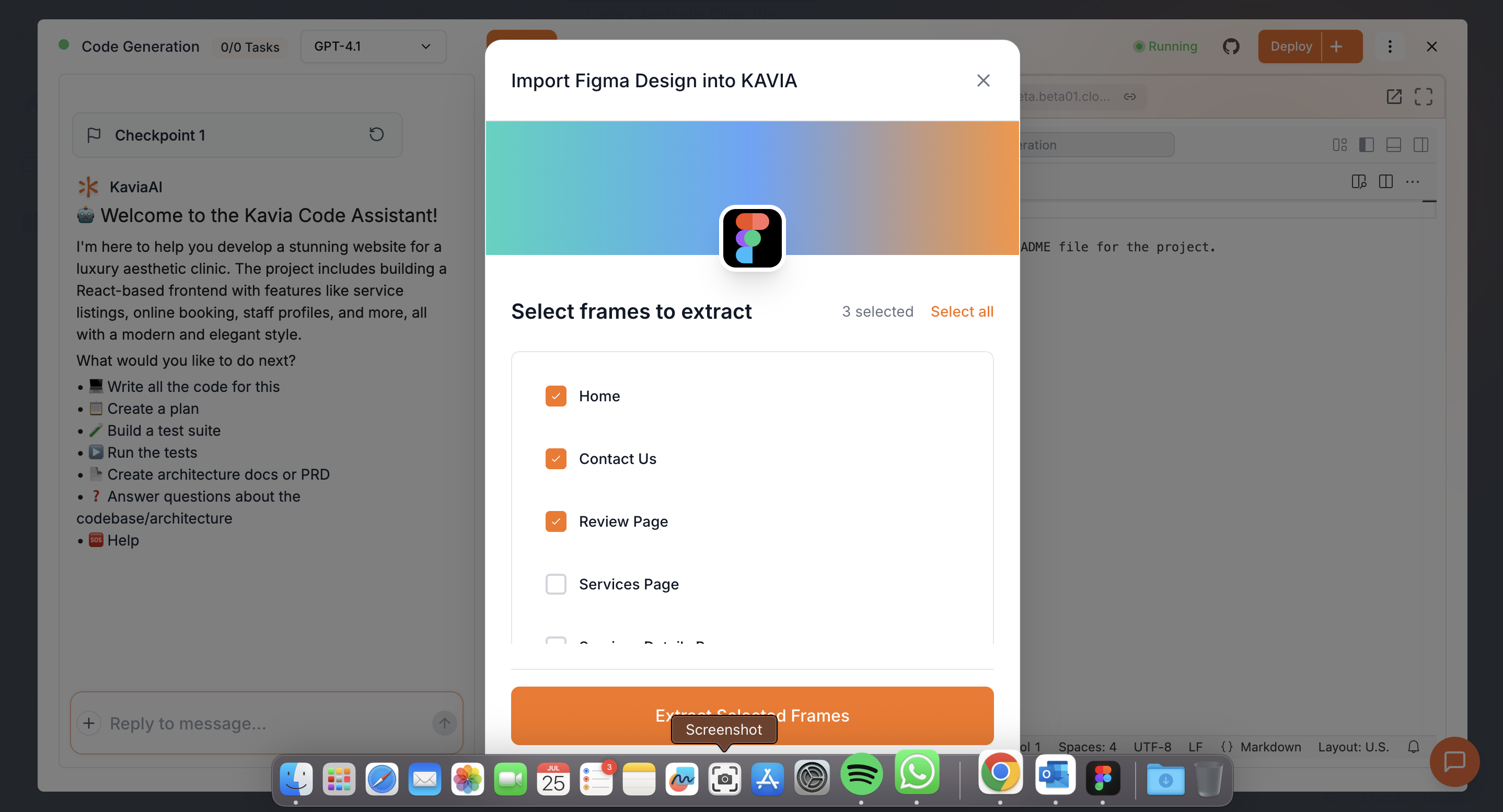Click Layout: U.S. in status bar
The height and width of the screenshot is (812, 1503).
pos(1353,747)
